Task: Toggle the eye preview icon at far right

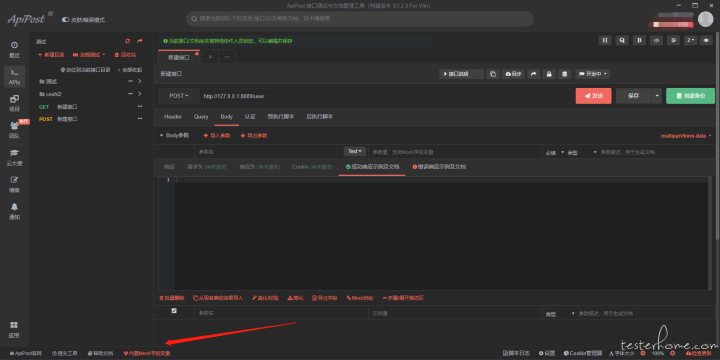Action: click(x=706, y=40)
